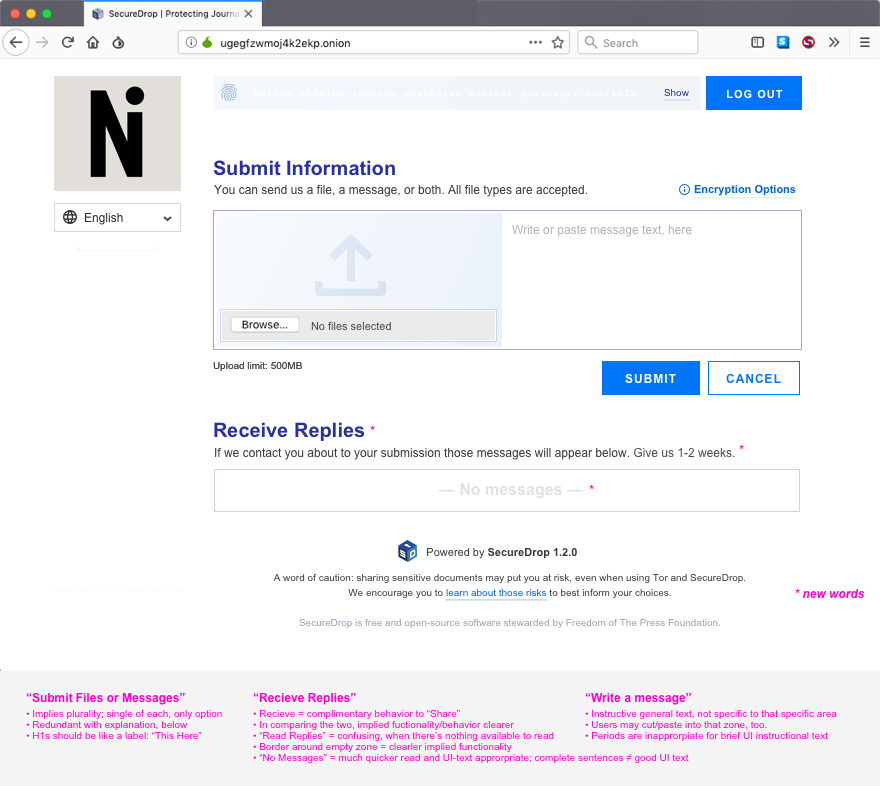Click the green onion connection icon

tap(207, 43)
